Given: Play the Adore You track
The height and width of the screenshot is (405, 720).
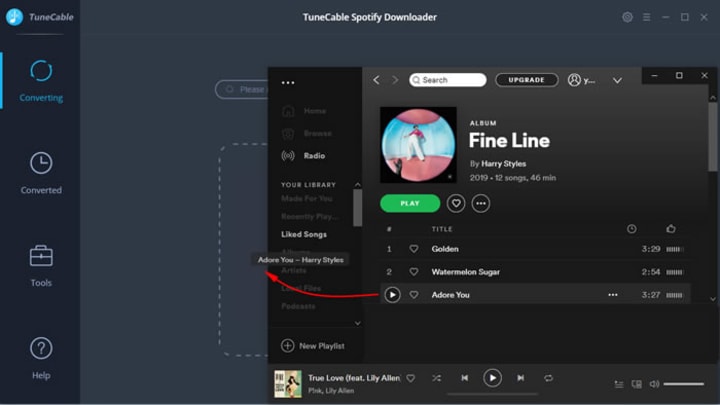Looking at the screenshot, I should [x=392, y=295].
